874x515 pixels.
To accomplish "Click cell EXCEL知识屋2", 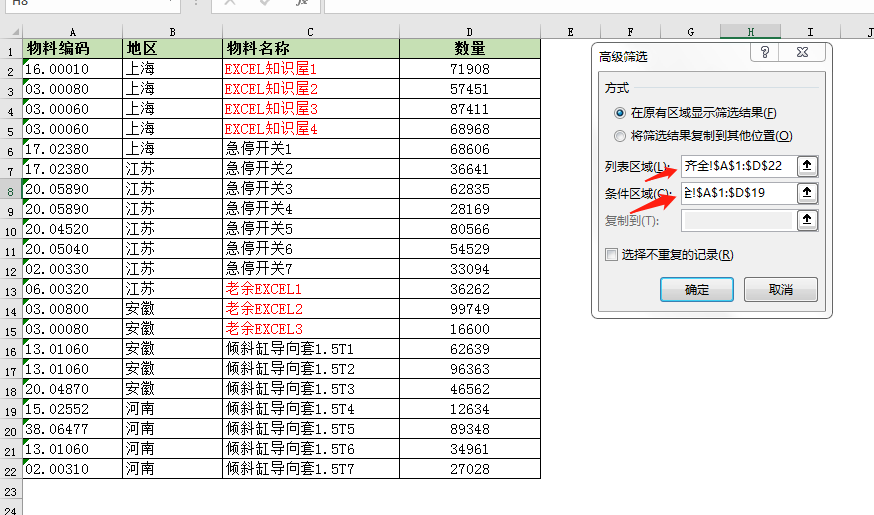I will (310, 89).
